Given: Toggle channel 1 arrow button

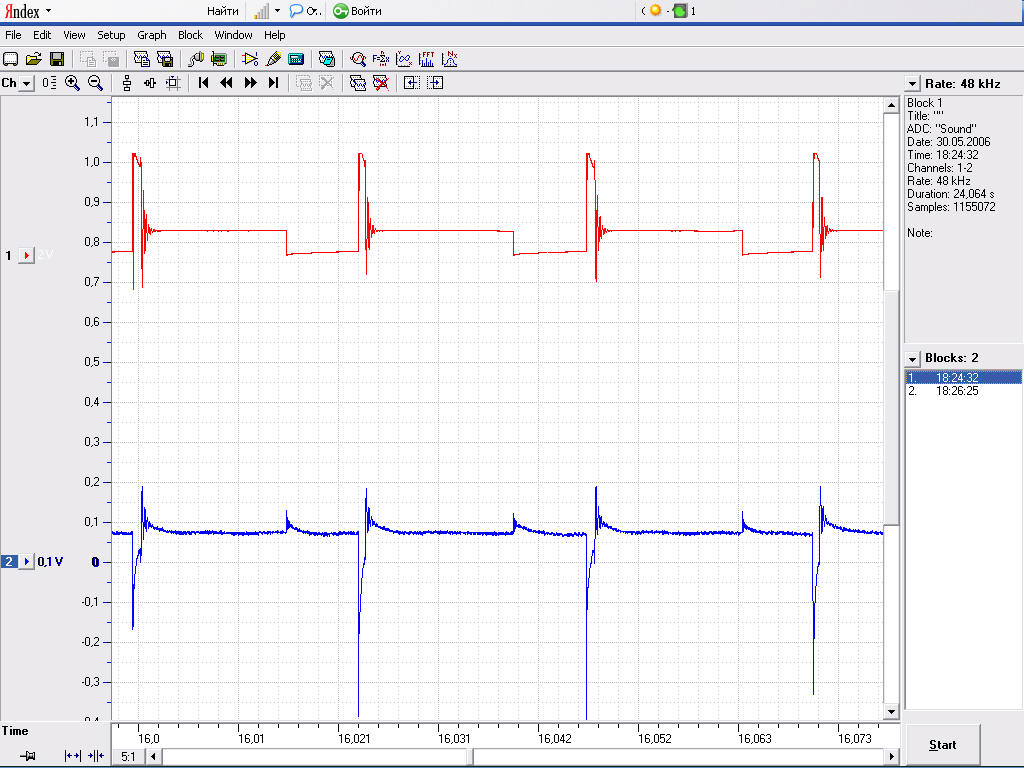Looking at the screenshot, I should [26, 255].
